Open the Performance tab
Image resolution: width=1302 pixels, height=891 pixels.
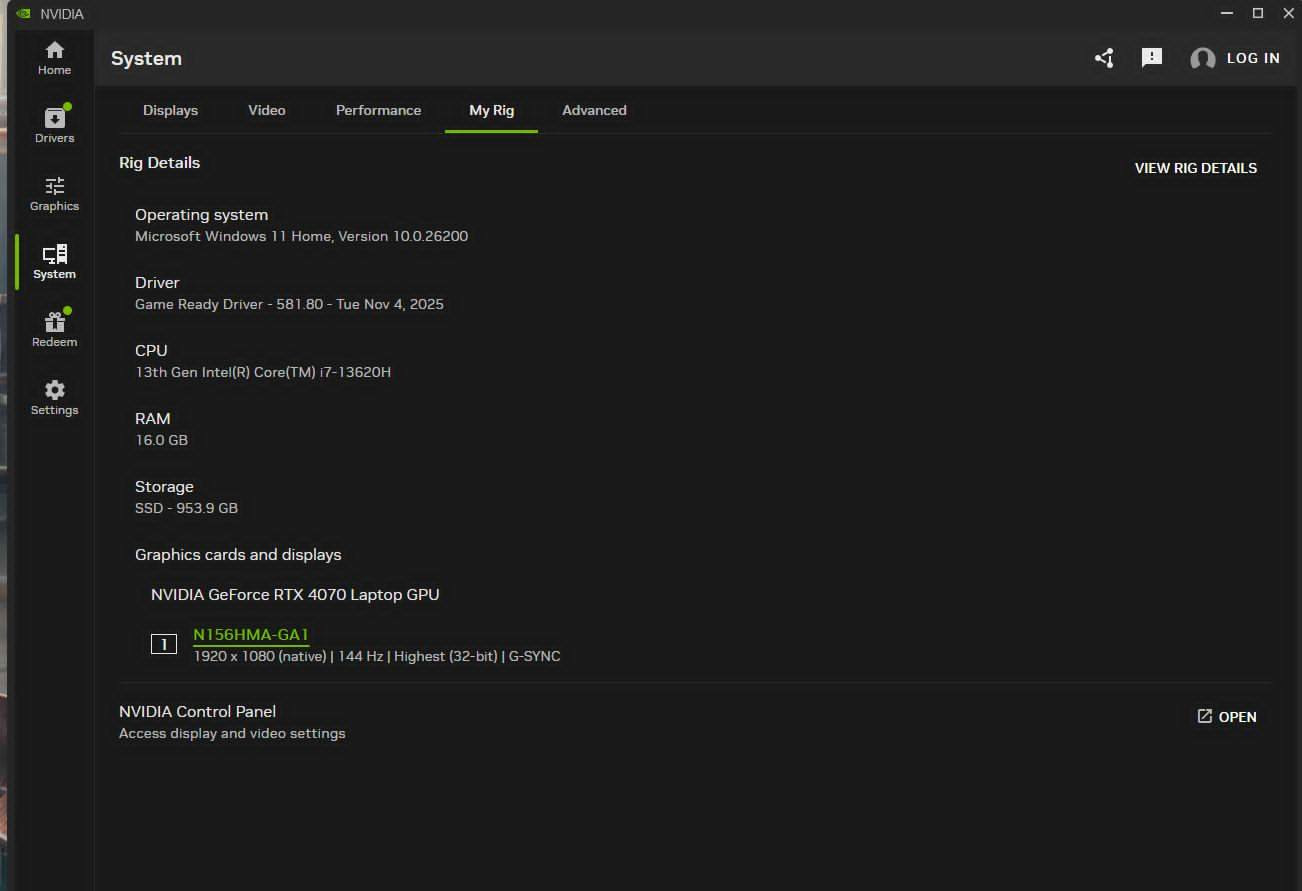[378, 110]
